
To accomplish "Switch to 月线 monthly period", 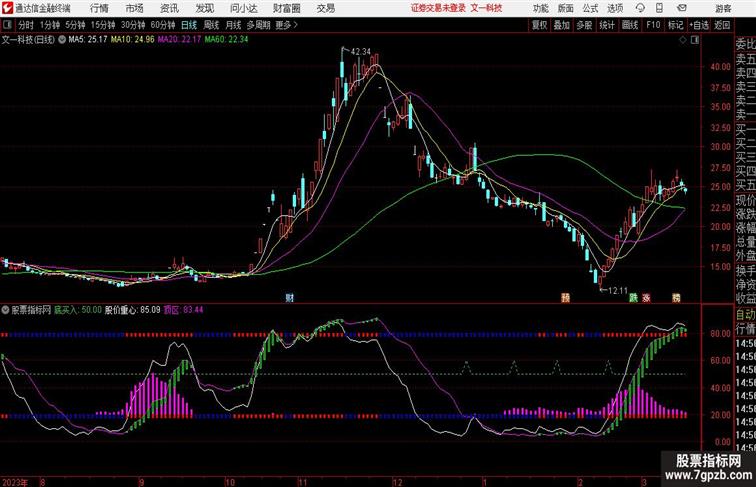I will pos(233,25).
